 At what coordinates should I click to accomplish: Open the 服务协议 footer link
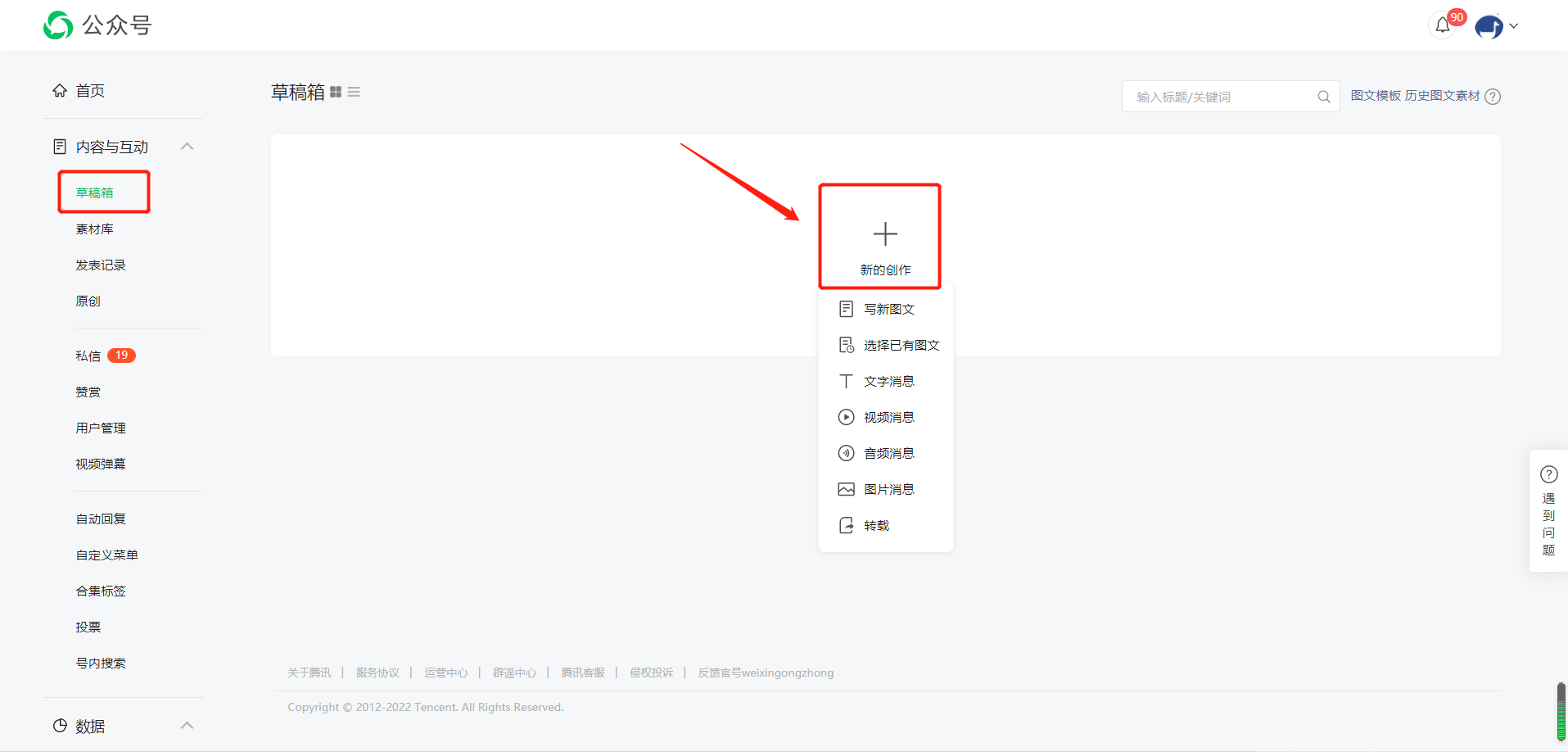tap(377, 673)
